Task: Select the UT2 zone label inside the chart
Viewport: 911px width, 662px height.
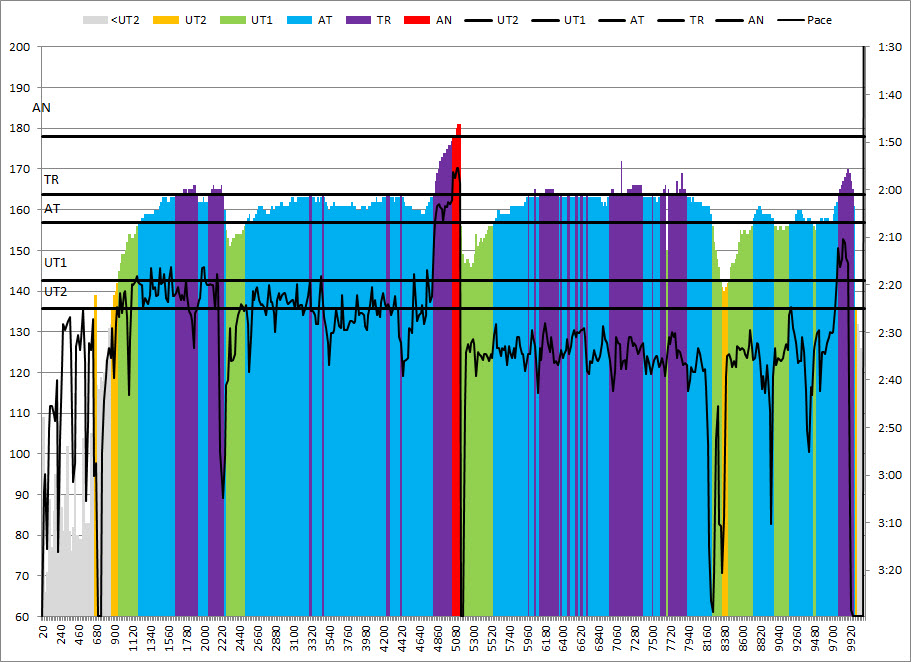Action: pos(55,291)
